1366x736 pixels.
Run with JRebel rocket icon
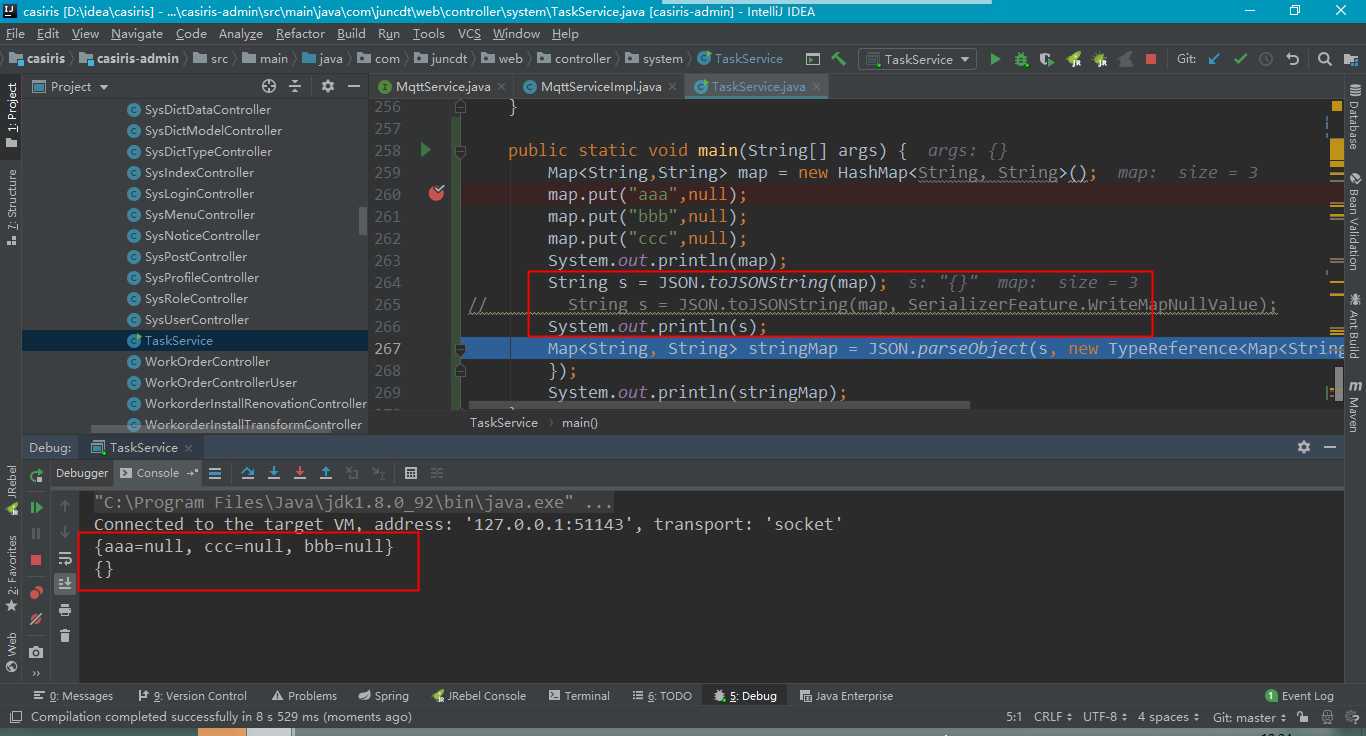[x=1074, y=59]
